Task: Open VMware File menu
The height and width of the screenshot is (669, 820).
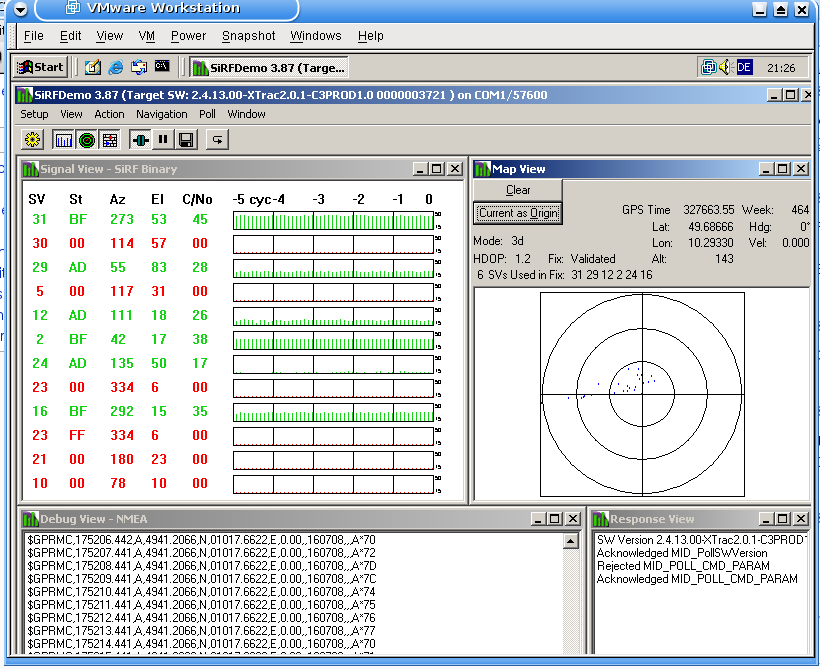Action: point(33,36)
